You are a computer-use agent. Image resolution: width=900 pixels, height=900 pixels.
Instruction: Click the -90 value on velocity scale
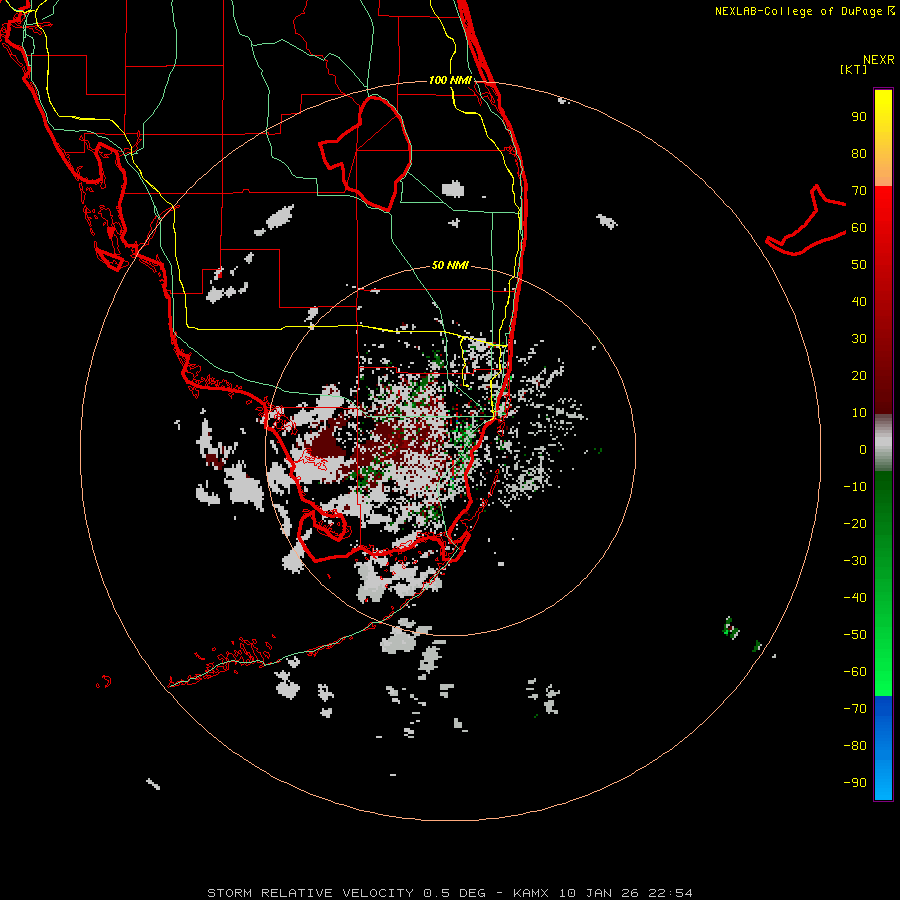click(855, 783)
